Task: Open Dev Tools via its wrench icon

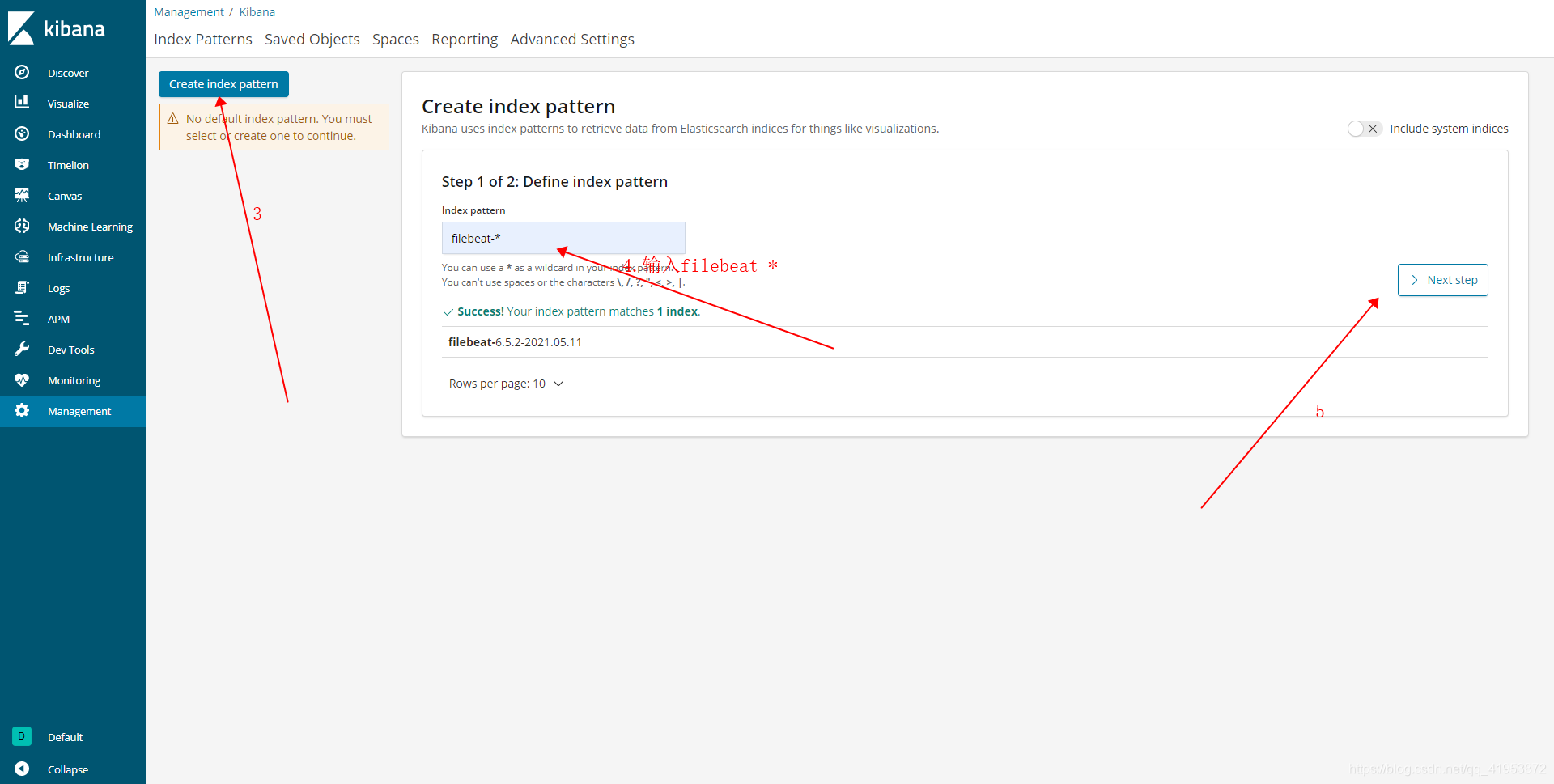Action: tap(22, 349)
